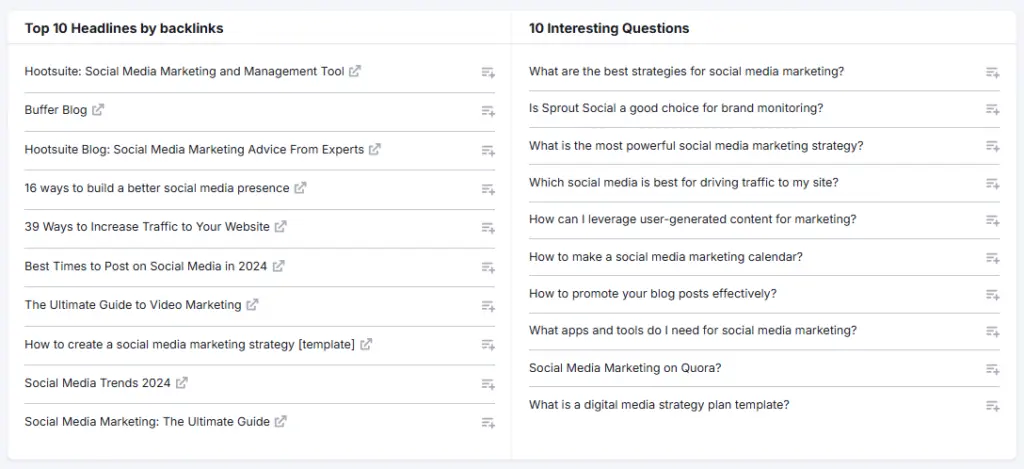Add 'user-generated content' question to list
Screen dimensions: 1024x469
point(992,221)
